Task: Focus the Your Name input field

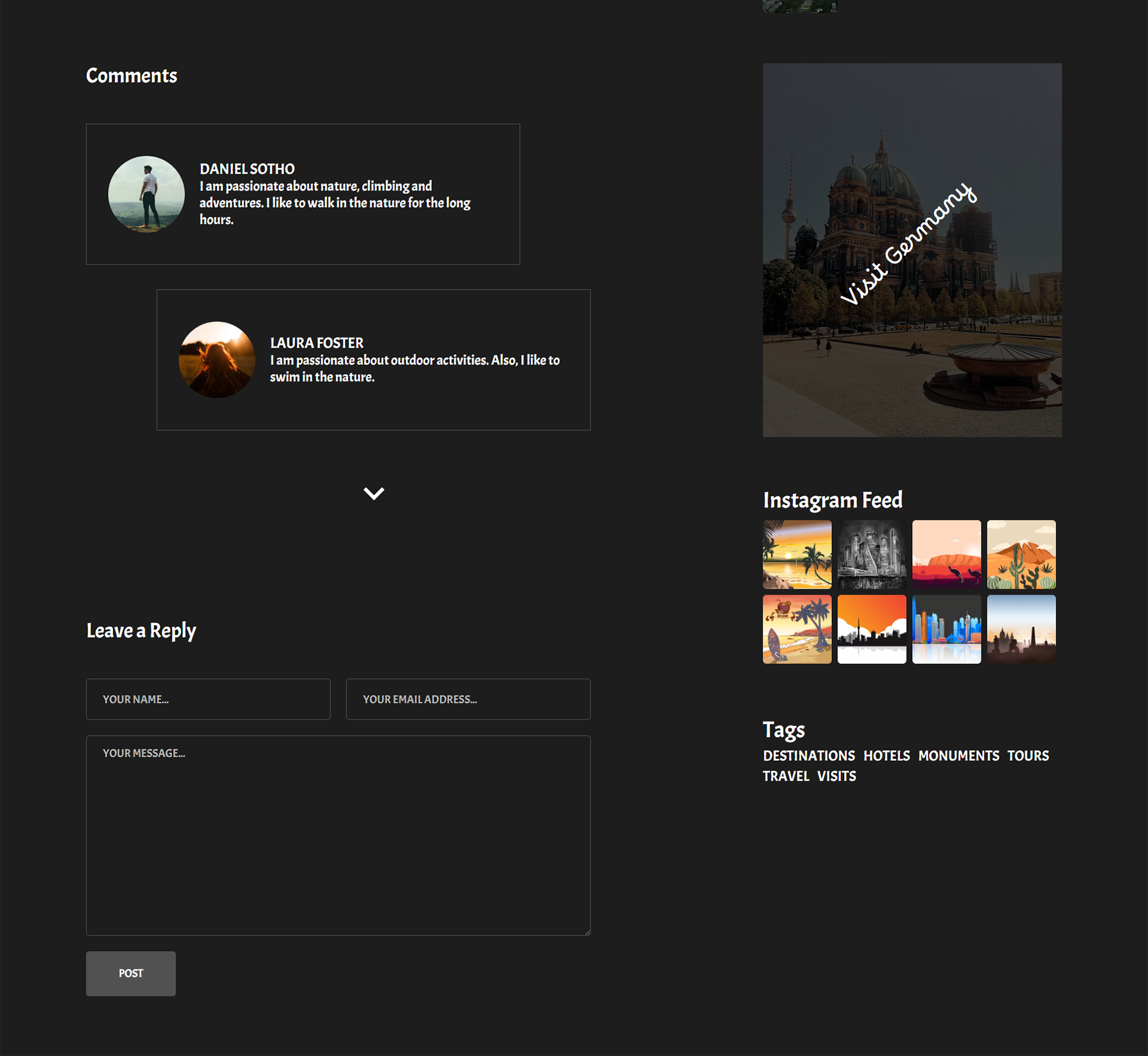Action: click(x=208, y=699)
